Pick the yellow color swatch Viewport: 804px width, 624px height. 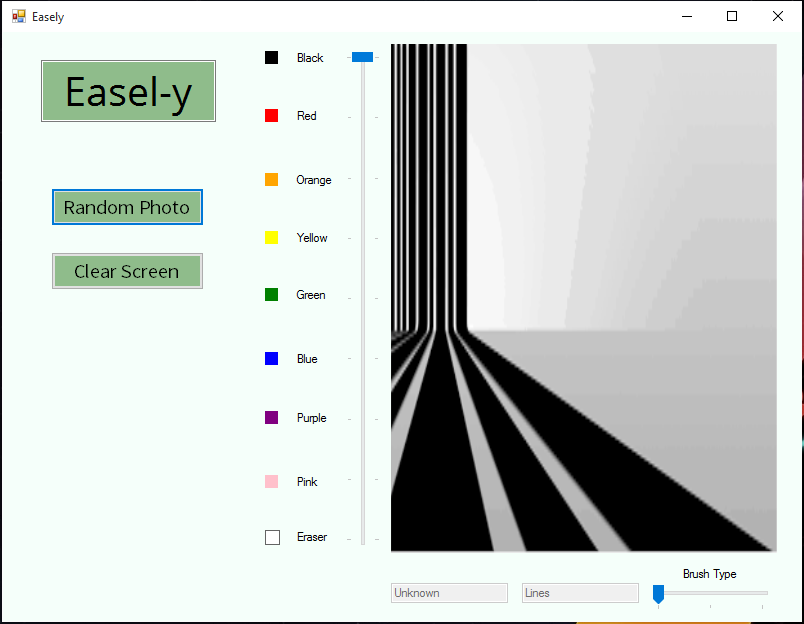(271, 237)
